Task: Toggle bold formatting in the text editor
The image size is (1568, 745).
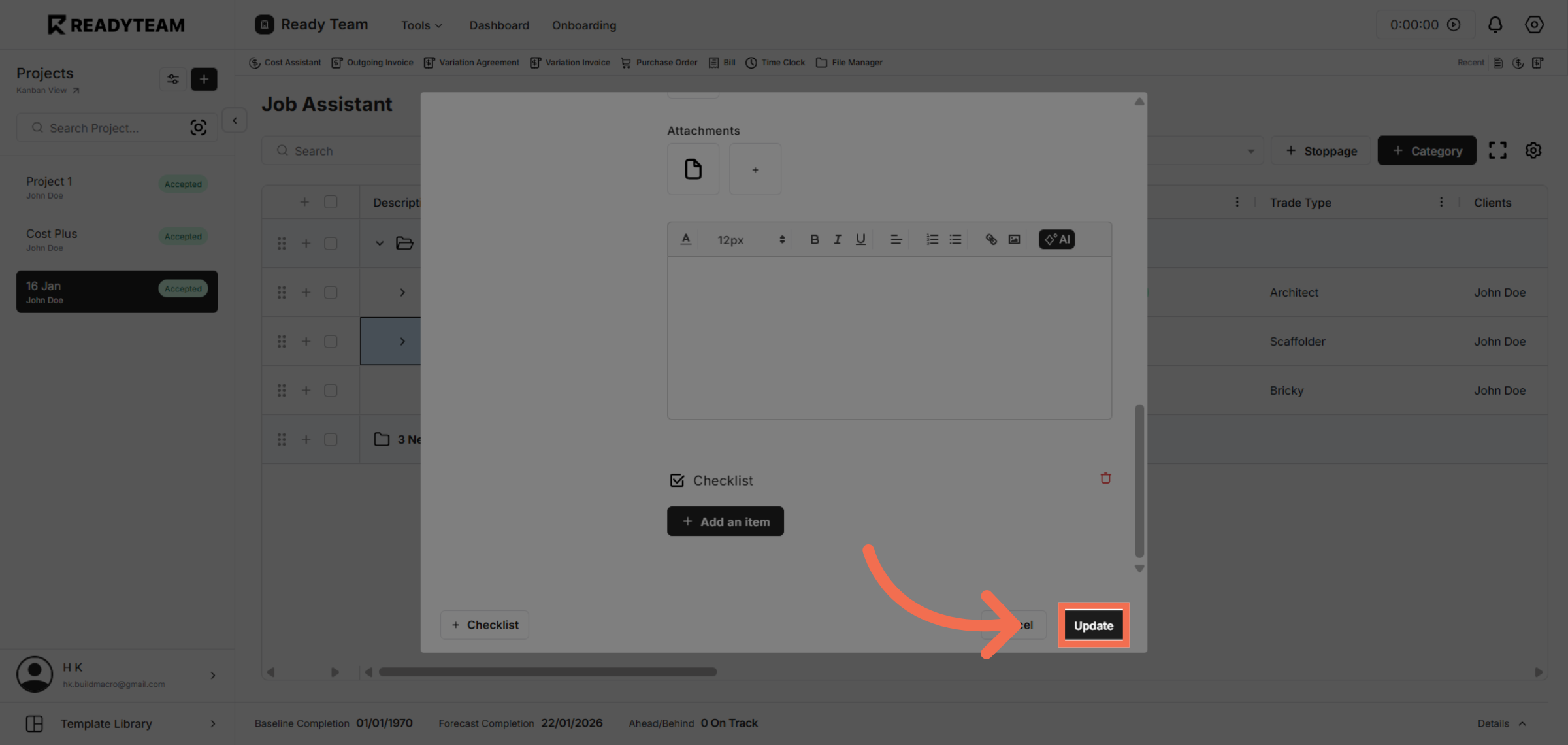Action: [814, 239]
